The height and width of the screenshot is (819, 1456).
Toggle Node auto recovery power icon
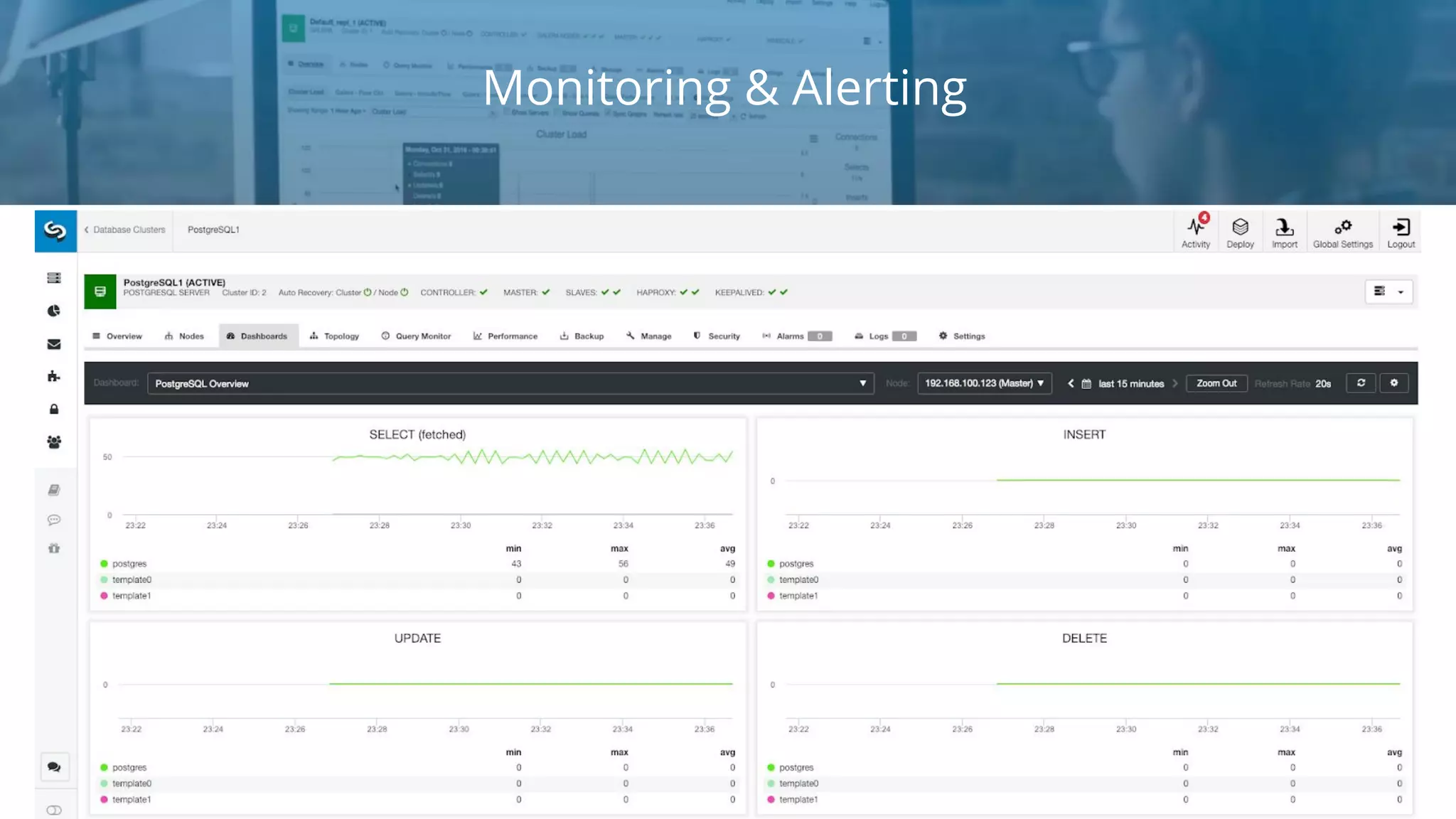[x=405, y=292]
